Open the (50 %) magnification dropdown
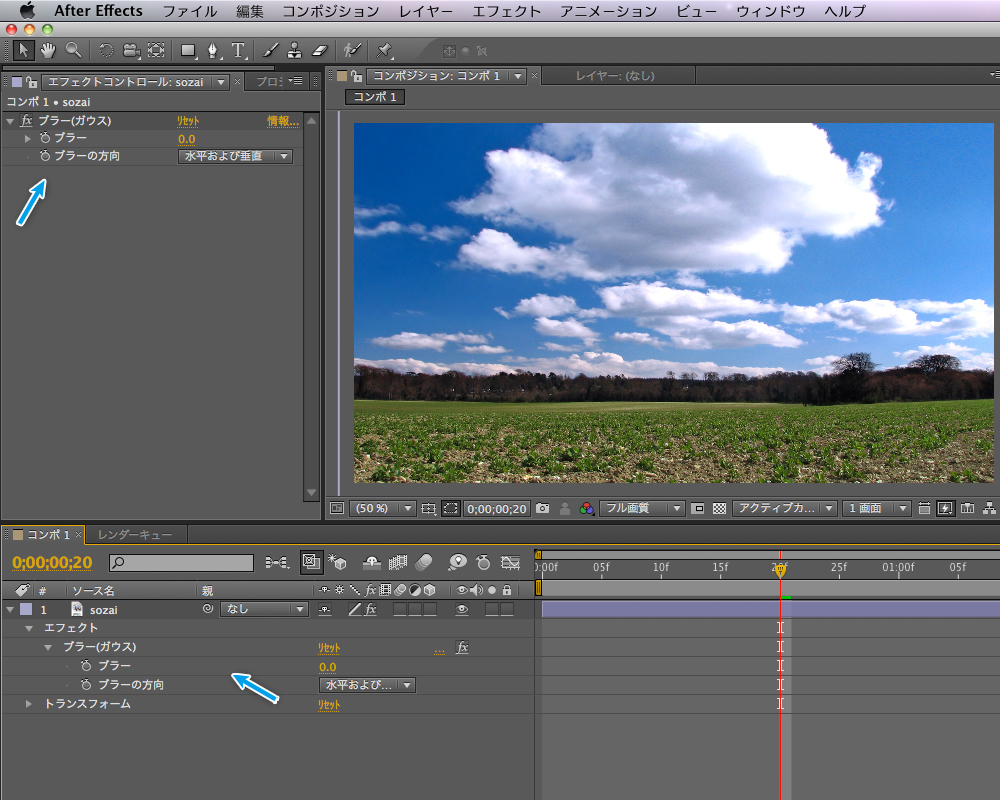The height and width of the screenshot is (800, 1000). pos(384,508)
